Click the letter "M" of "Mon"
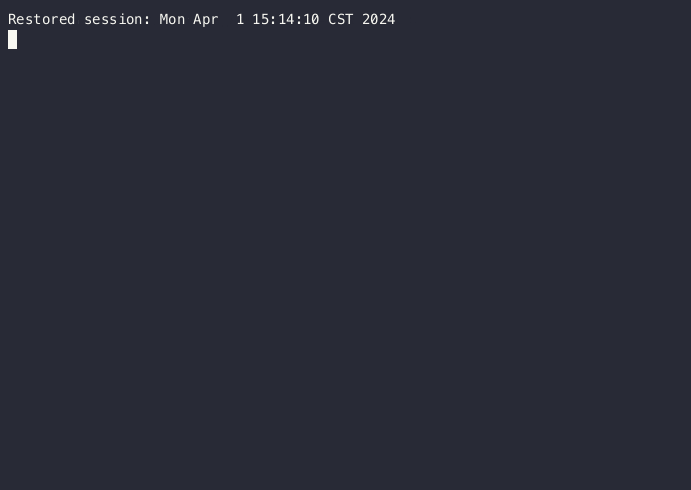This screenshot has height=490, width=691. coord(163,19)
